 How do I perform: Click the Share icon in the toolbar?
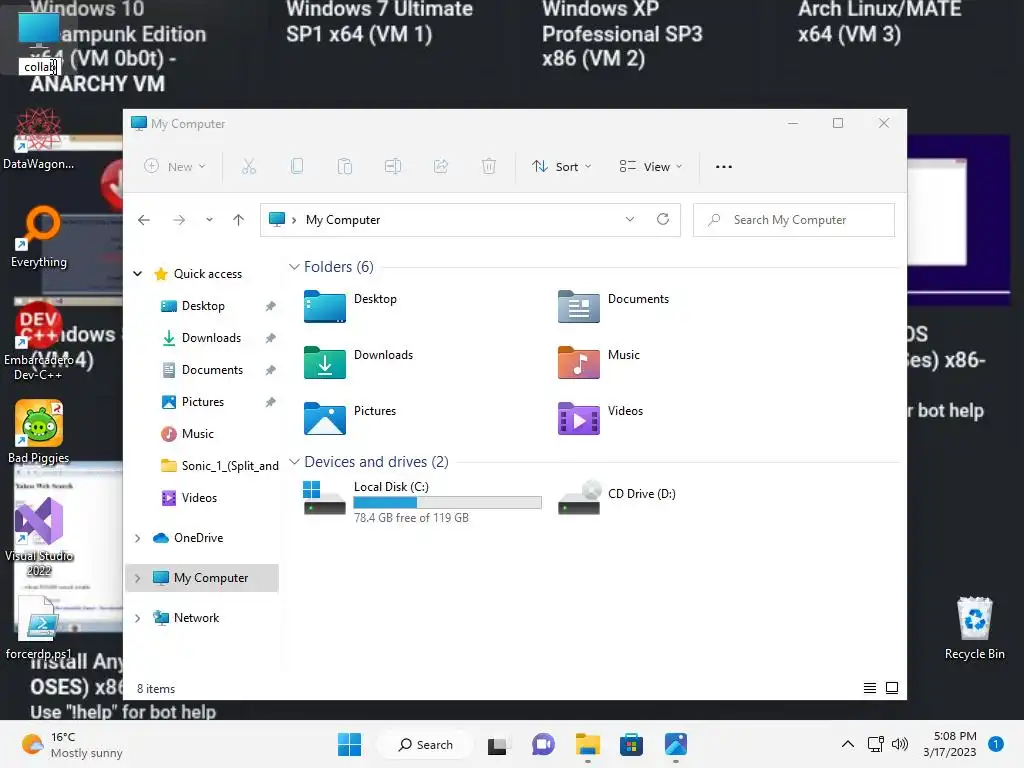click(x=441, y=167)
